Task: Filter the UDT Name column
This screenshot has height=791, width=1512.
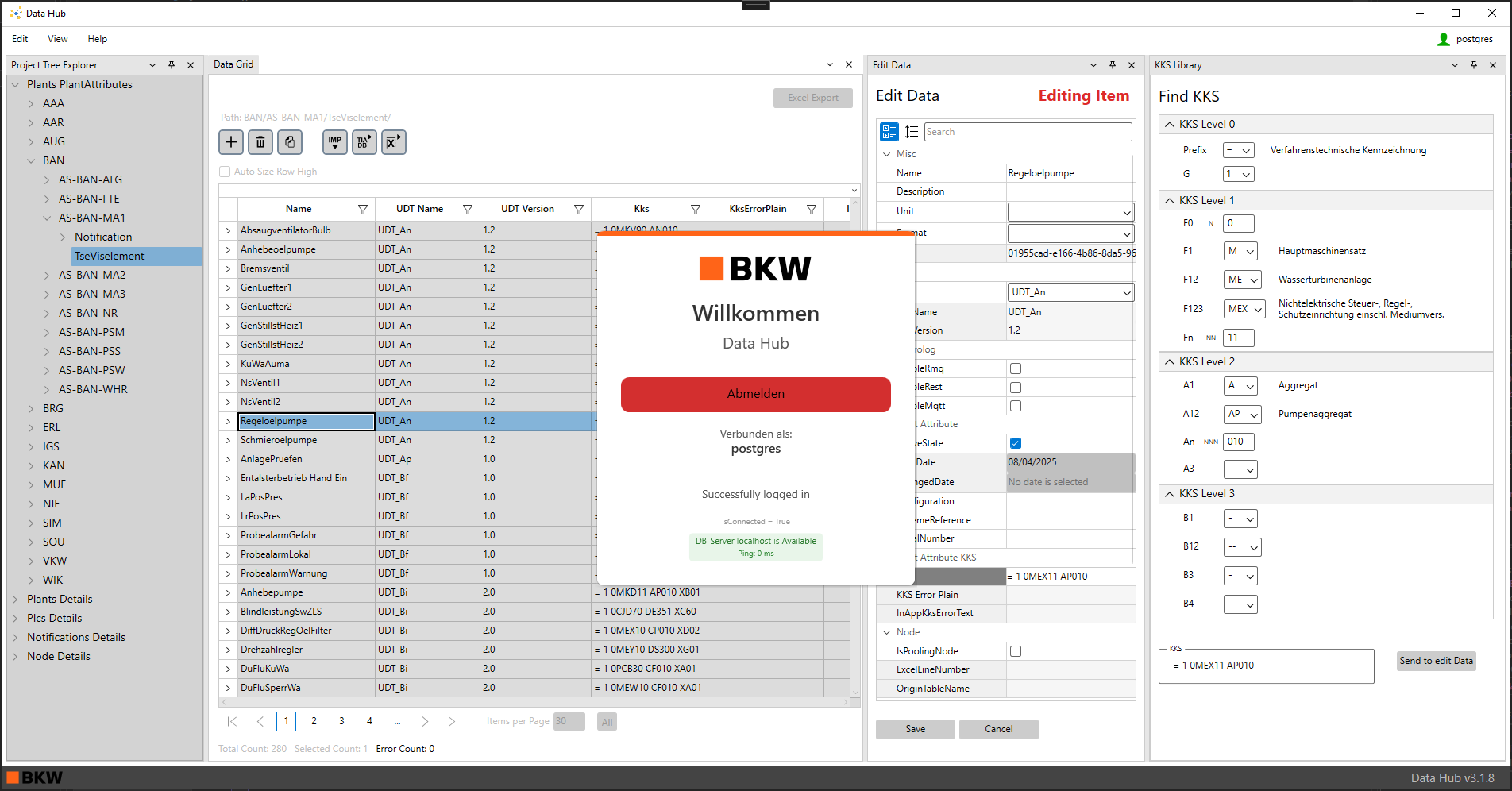Action: click(468, 210)
